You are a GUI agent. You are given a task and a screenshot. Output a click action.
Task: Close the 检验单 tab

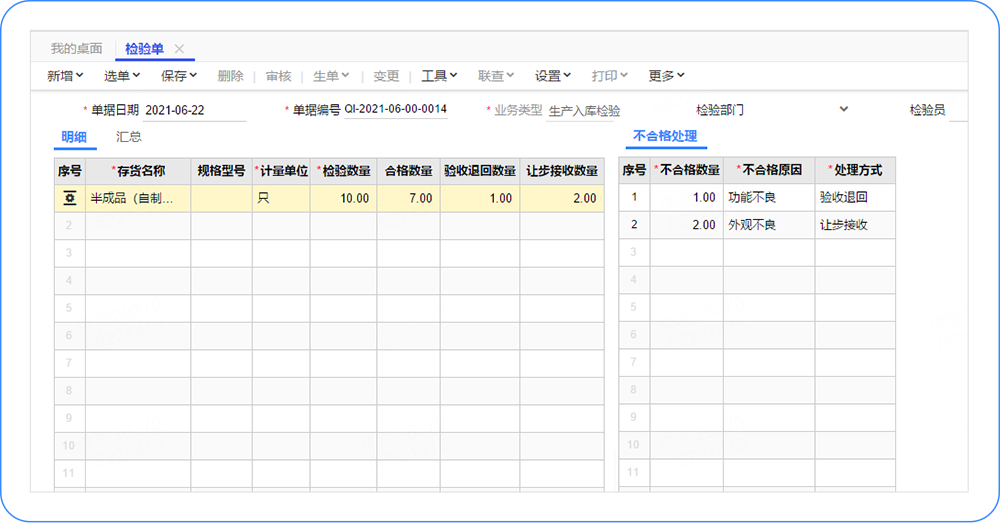tap(179, 49)
